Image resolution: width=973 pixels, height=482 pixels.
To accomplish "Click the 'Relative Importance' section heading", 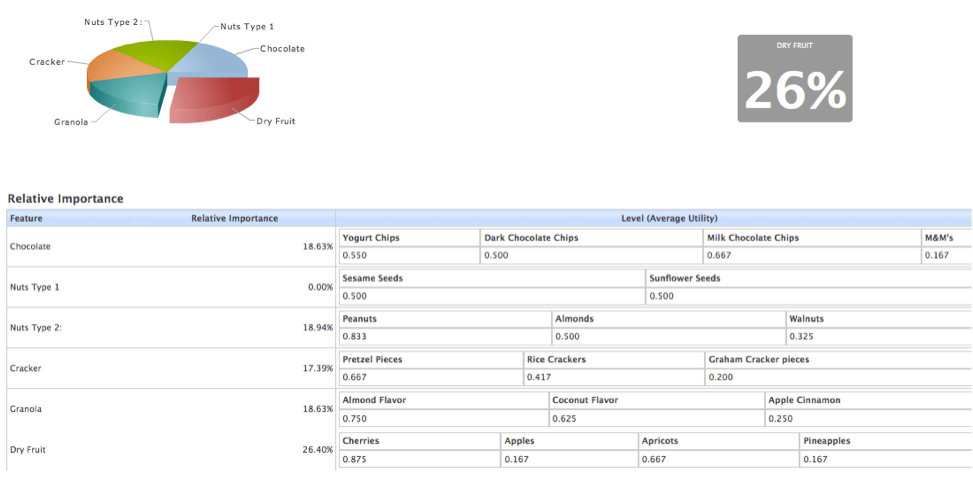I will click(65, 199).
